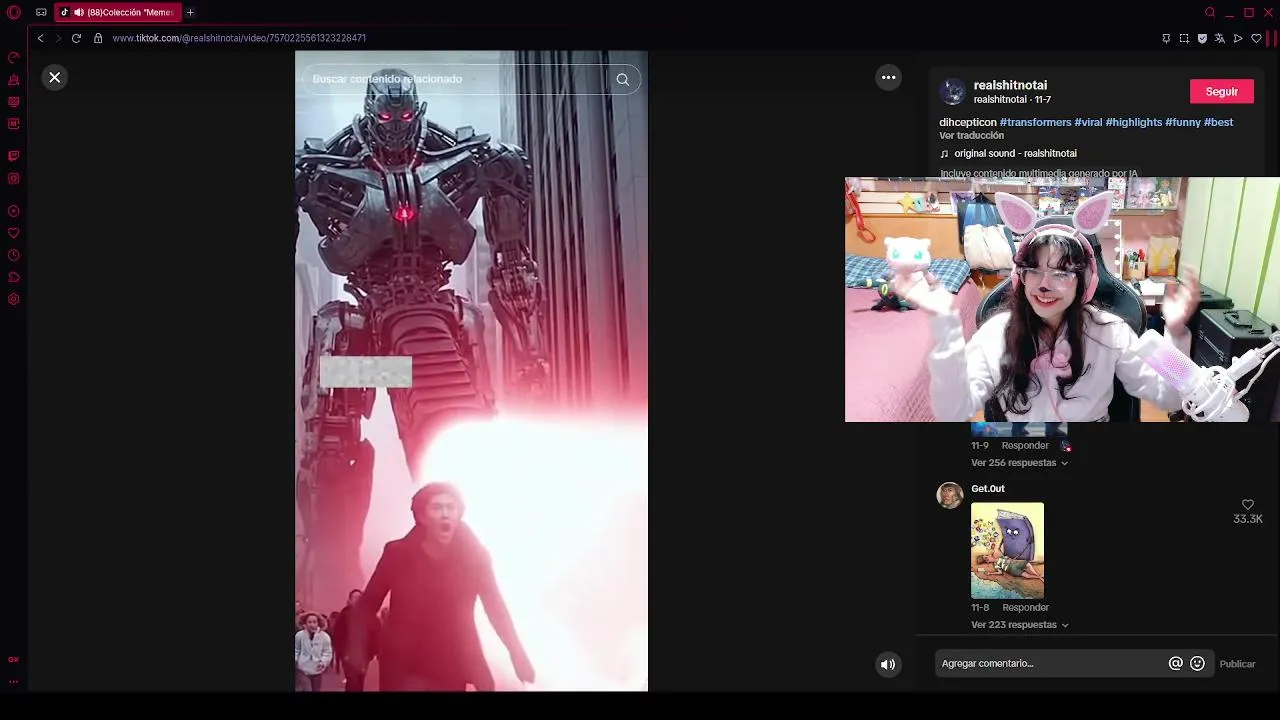View site security lock info
Screen dimensions: 1280x720
tap(98, 38)
